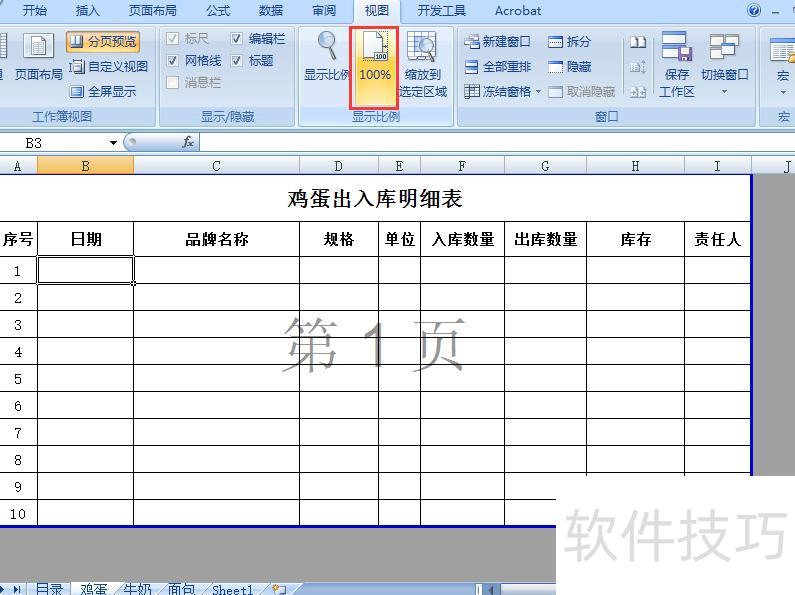Switch to the 牛奶 sheet tab
The height and width of the screenshot is (595, 795).
[137, 589]
